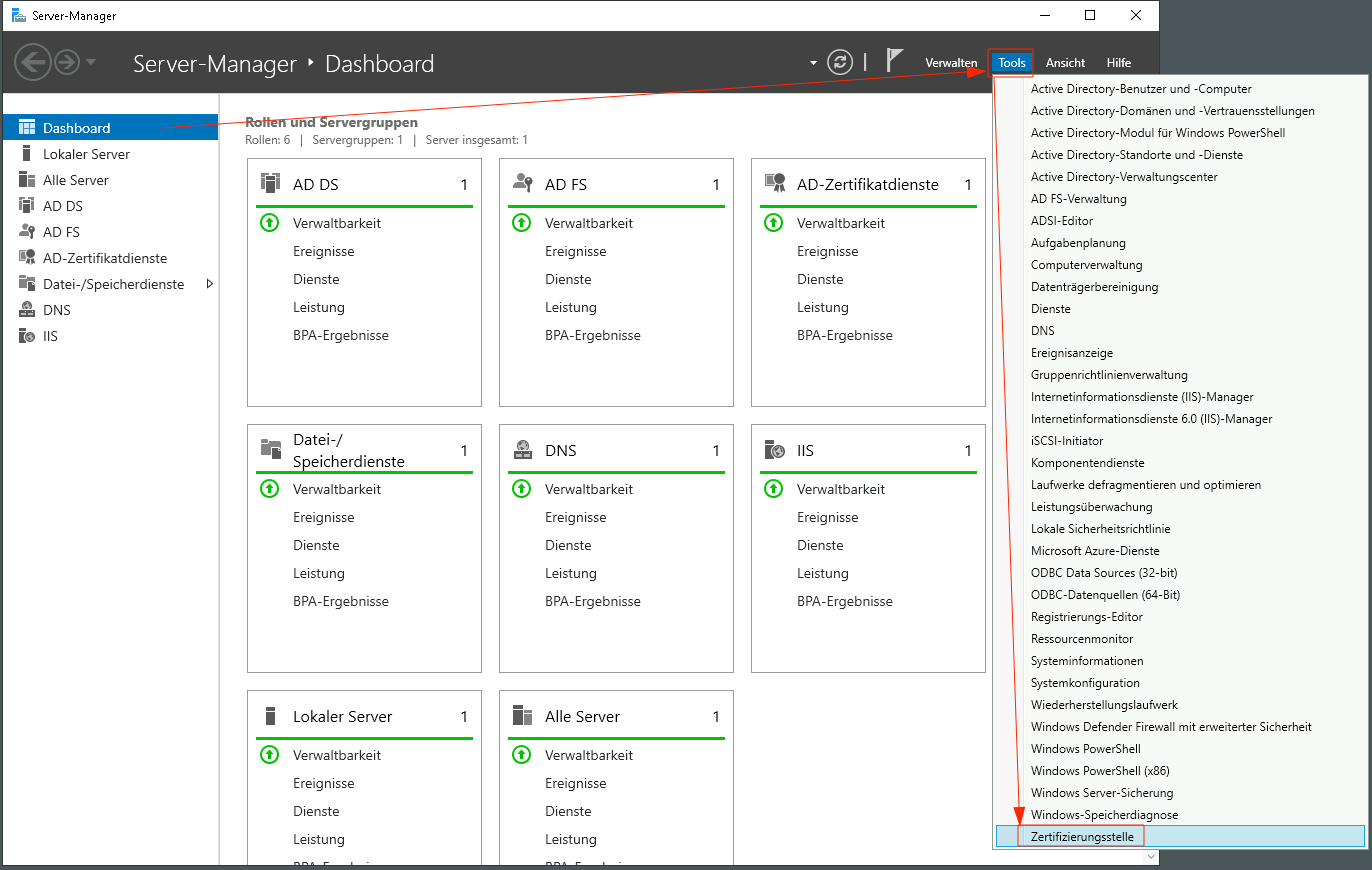Click IIS icon in sidebar

[26, 335]
